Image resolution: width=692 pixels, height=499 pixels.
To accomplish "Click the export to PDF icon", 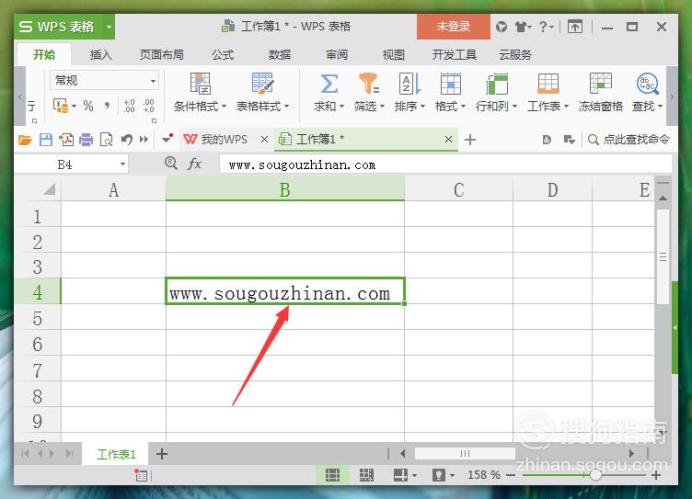I will [x=67, y=140].
